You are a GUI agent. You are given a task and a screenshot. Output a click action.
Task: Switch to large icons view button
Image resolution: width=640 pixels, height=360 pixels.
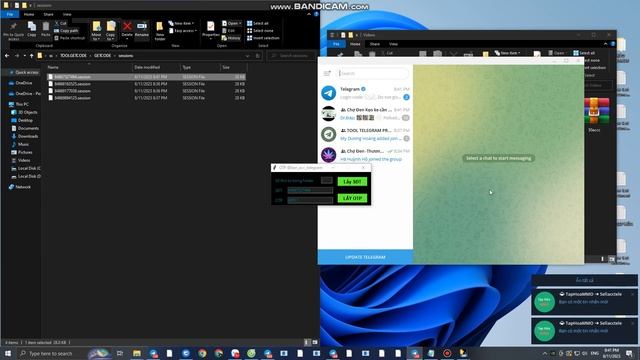tap(315, 342)
